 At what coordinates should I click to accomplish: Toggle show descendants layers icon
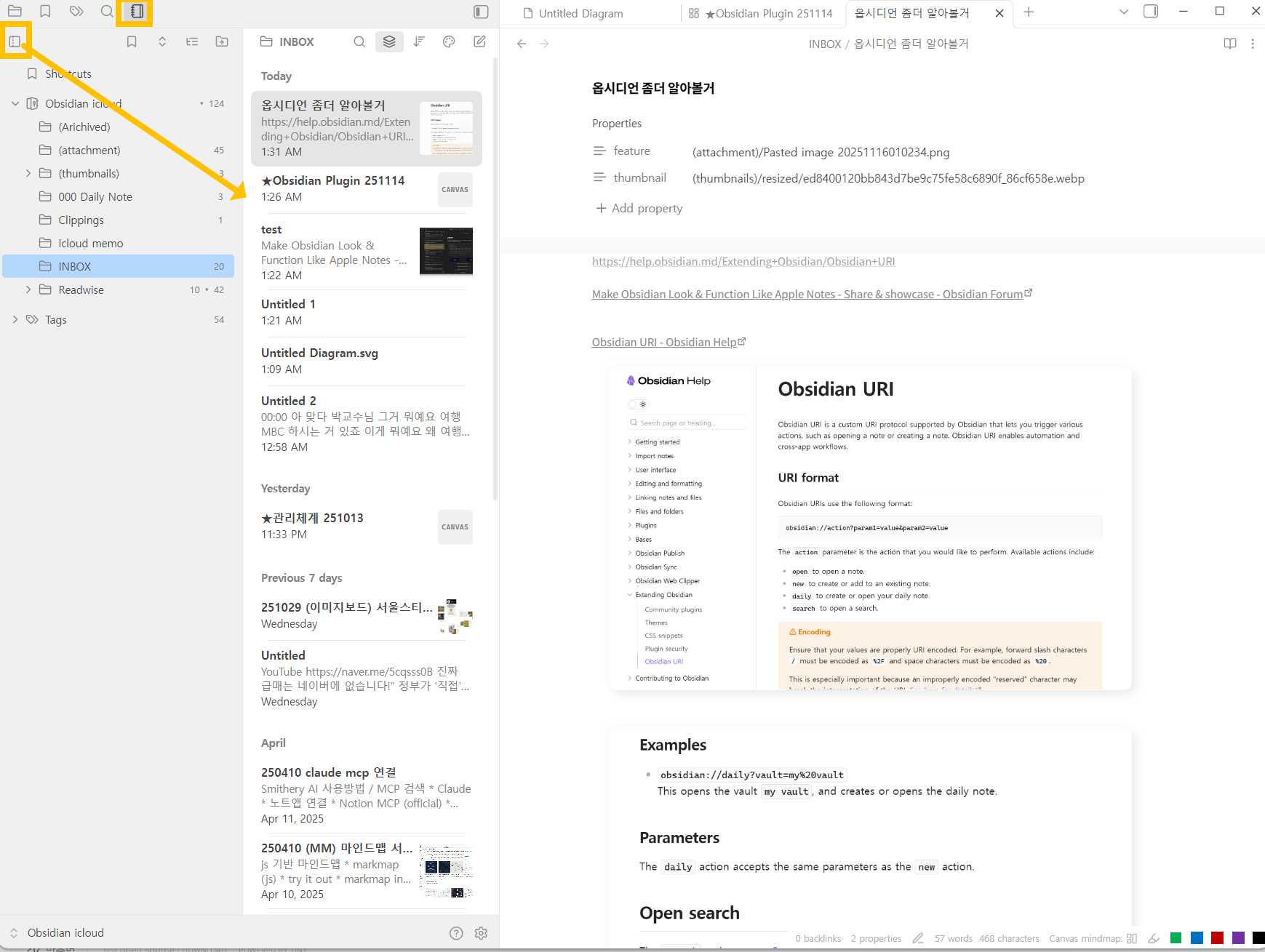[x=389, y=41]
